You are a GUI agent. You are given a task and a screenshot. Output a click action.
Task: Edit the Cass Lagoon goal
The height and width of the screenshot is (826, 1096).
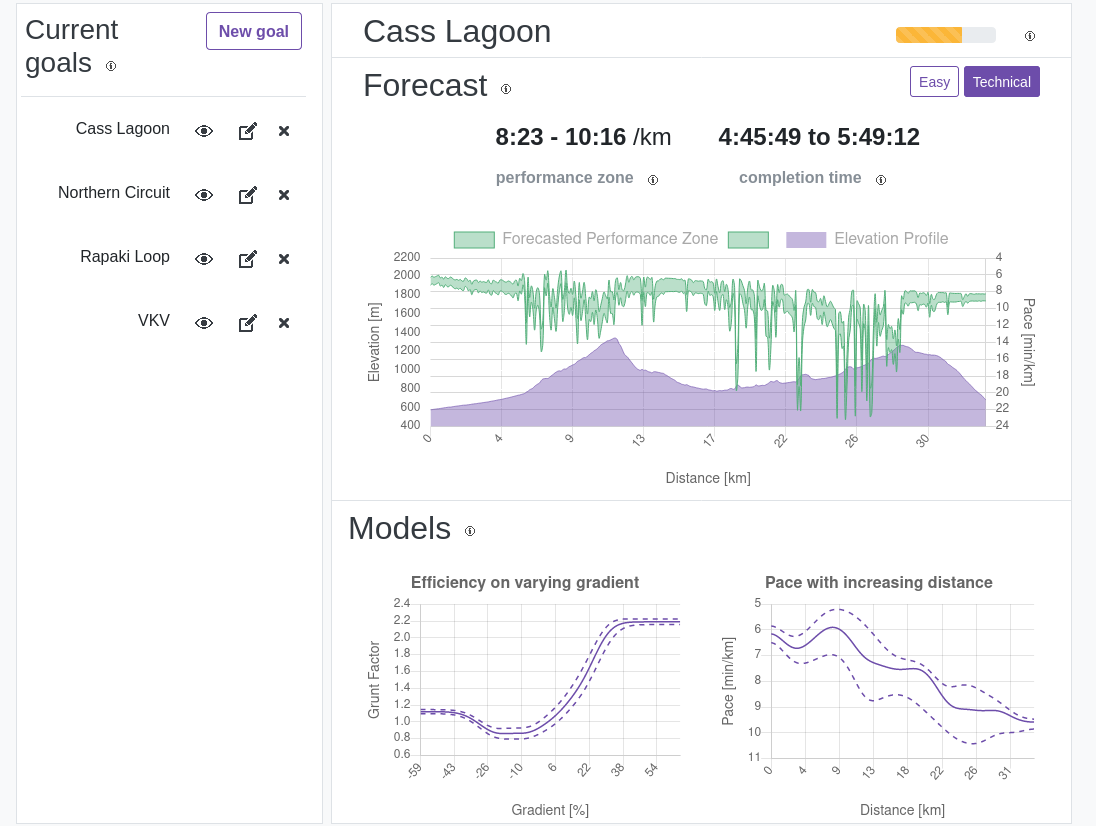pos(247,131)
